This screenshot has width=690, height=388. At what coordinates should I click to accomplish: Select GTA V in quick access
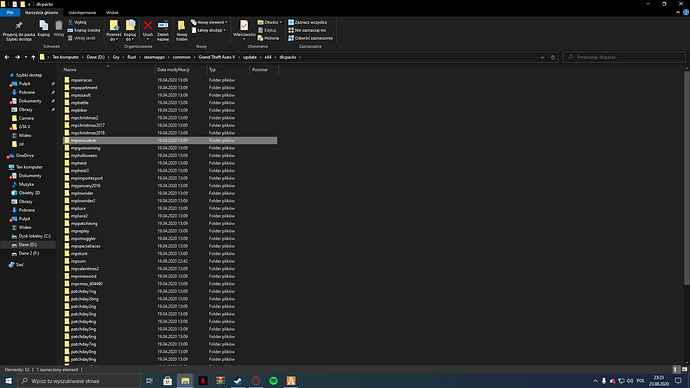(24, 127)
